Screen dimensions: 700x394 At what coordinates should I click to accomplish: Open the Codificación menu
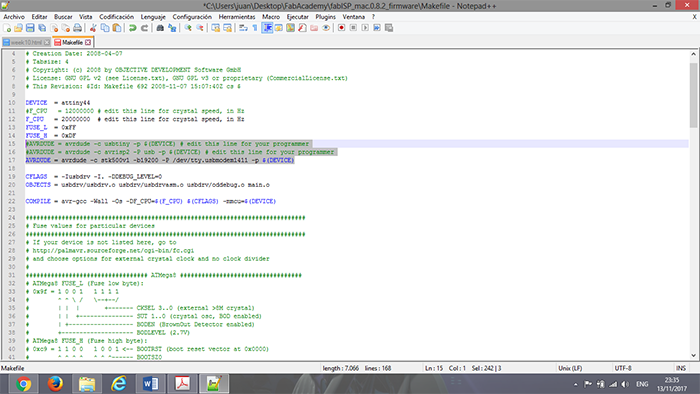coord(116,17)
